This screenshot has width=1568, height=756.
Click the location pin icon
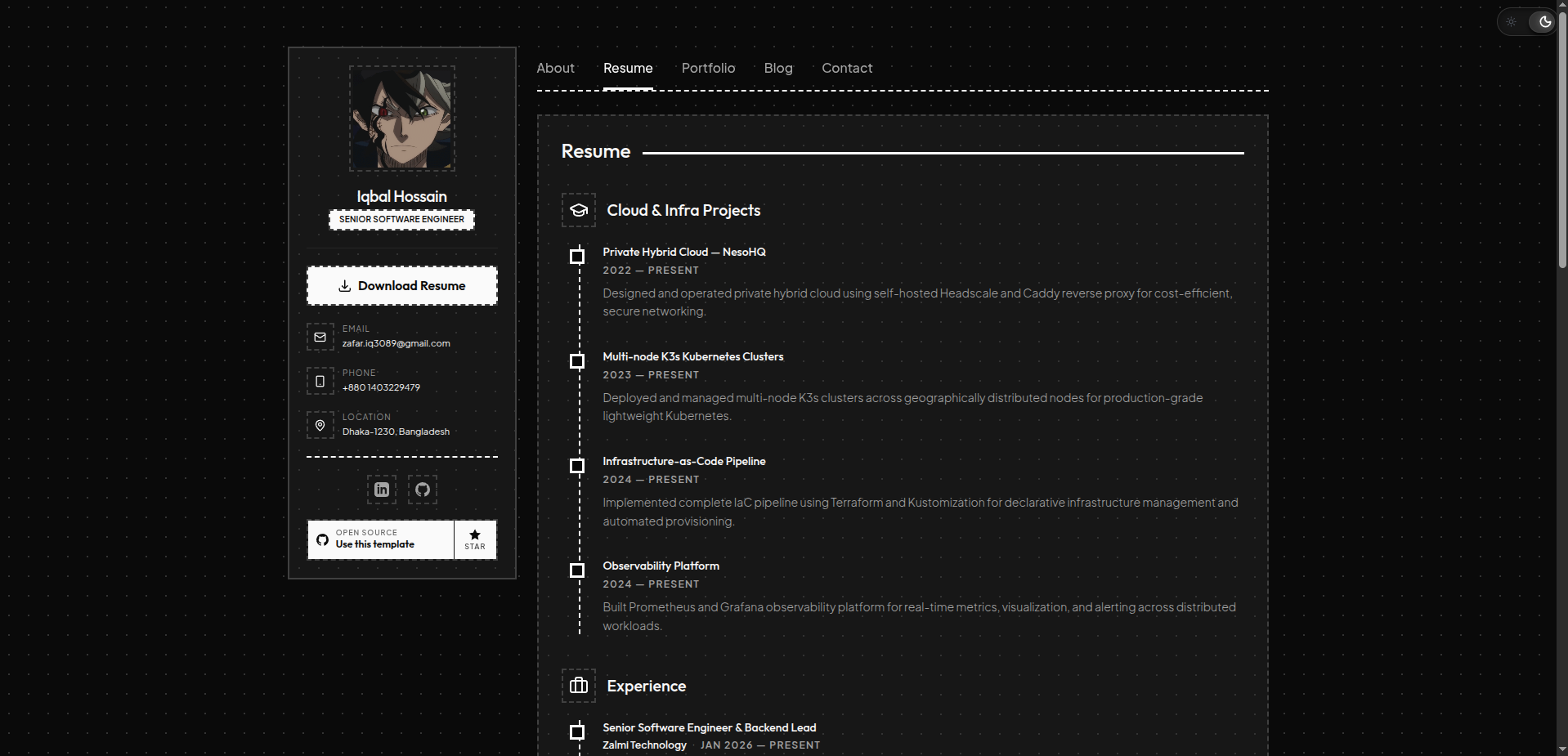tap(320, 425)
